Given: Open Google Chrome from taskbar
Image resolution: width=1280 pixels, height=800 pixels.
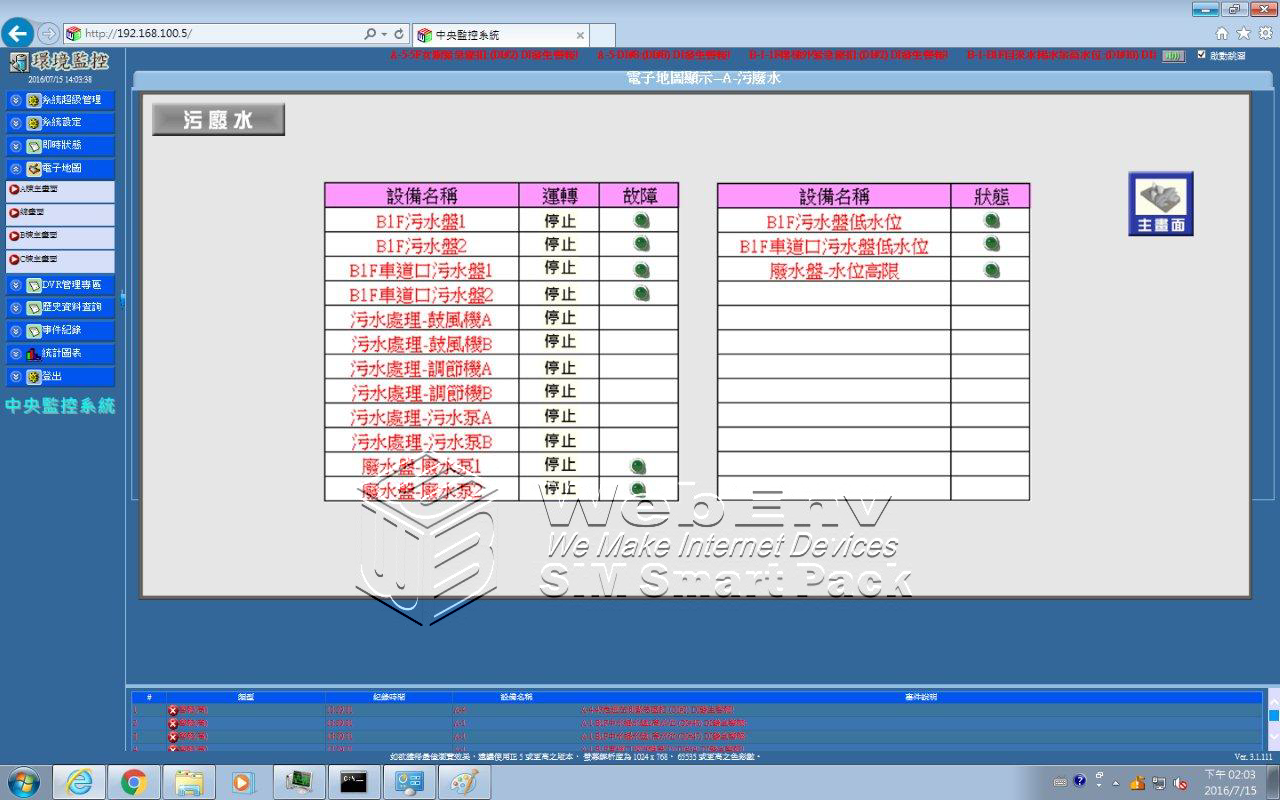Looking at the screenshot, I should click(134, 781).
